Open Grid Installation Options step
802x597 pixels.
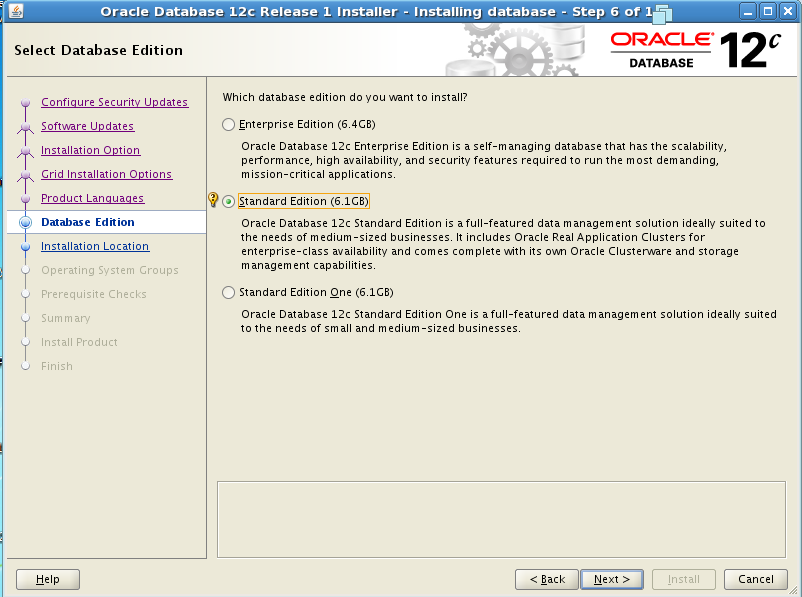(x=106, y=174)
